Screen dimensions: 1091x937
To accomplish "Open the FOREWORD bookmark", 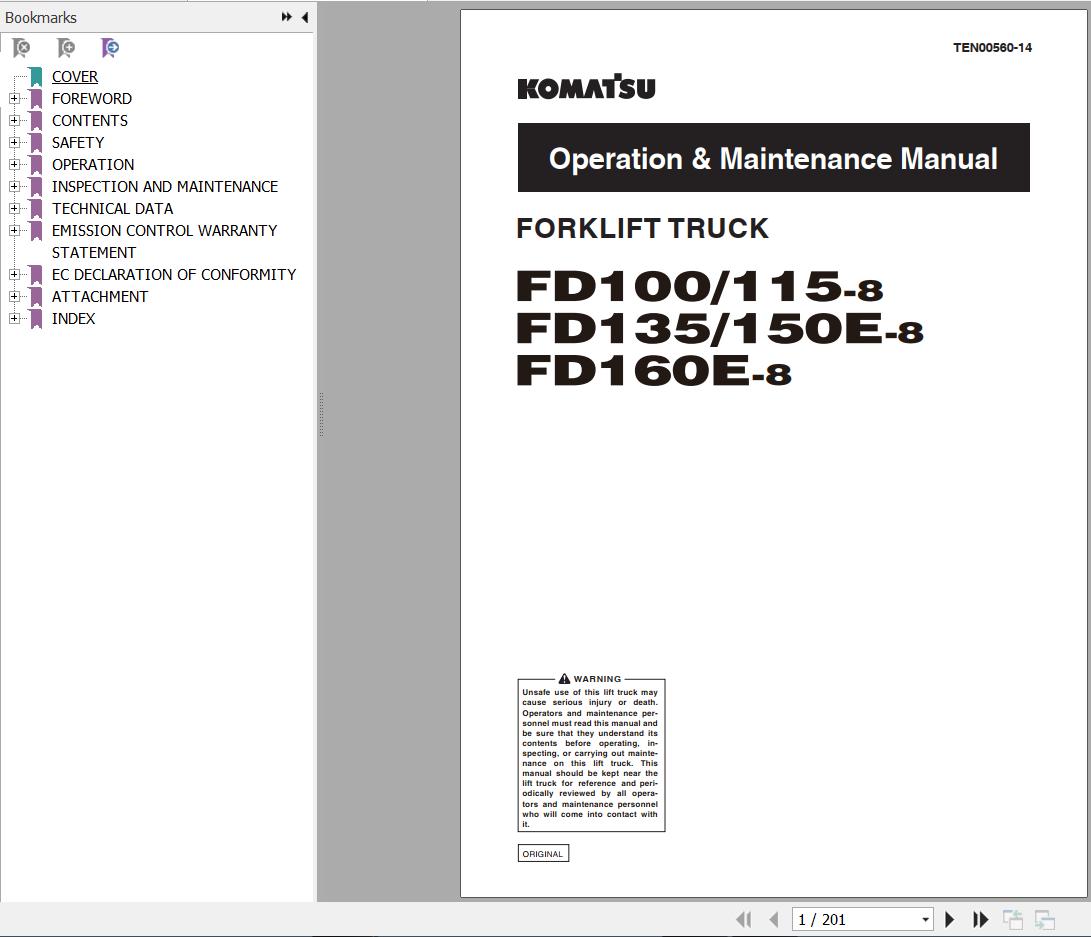I will (92, 99).
